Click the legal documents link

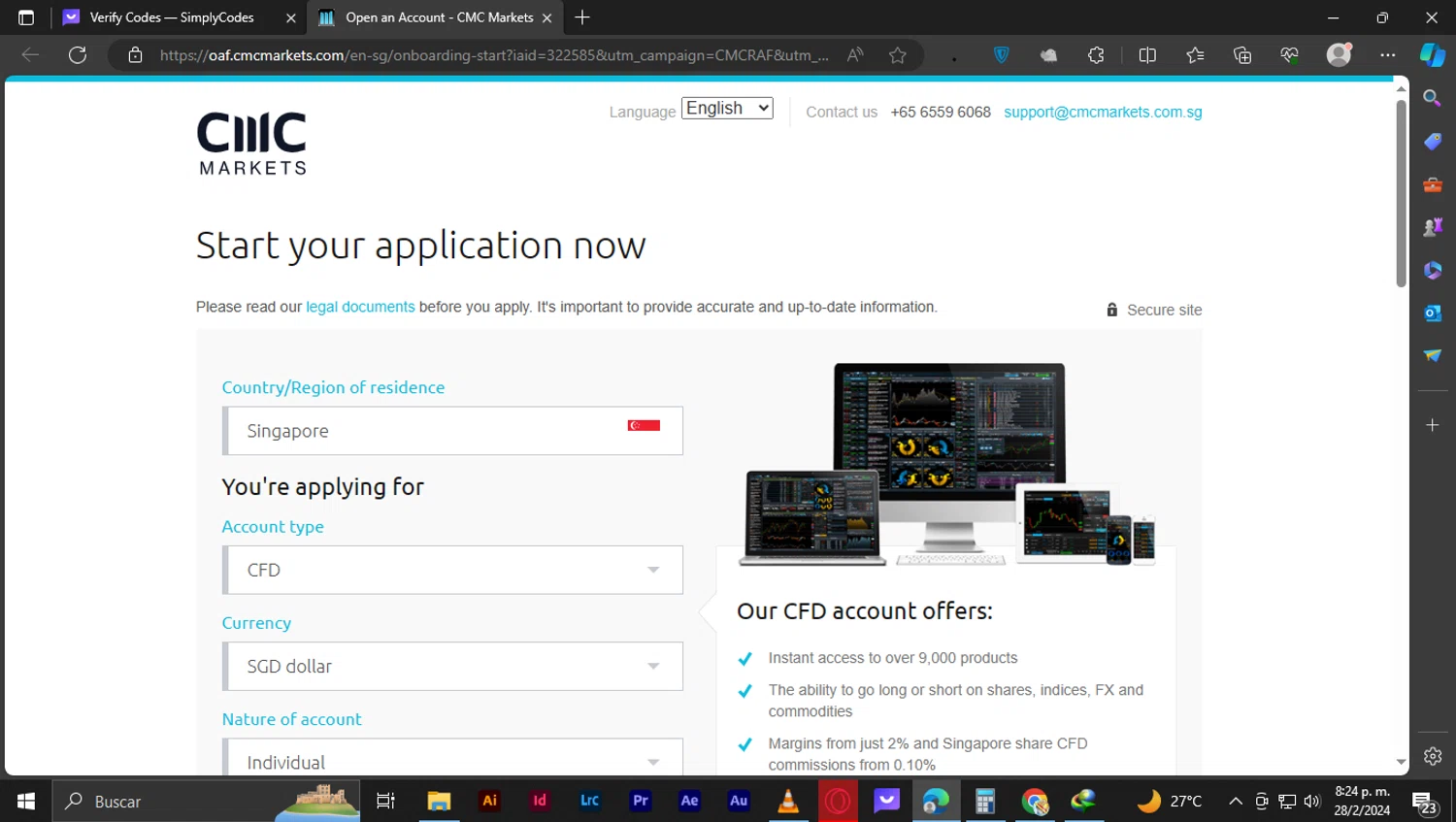(x=360, y=307)
